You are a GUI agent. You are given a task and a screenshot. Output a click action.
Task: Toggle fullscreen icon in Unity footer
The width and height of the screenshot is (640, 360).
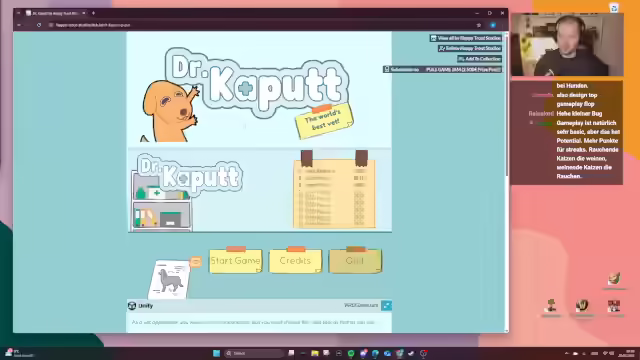pos(386,305)
